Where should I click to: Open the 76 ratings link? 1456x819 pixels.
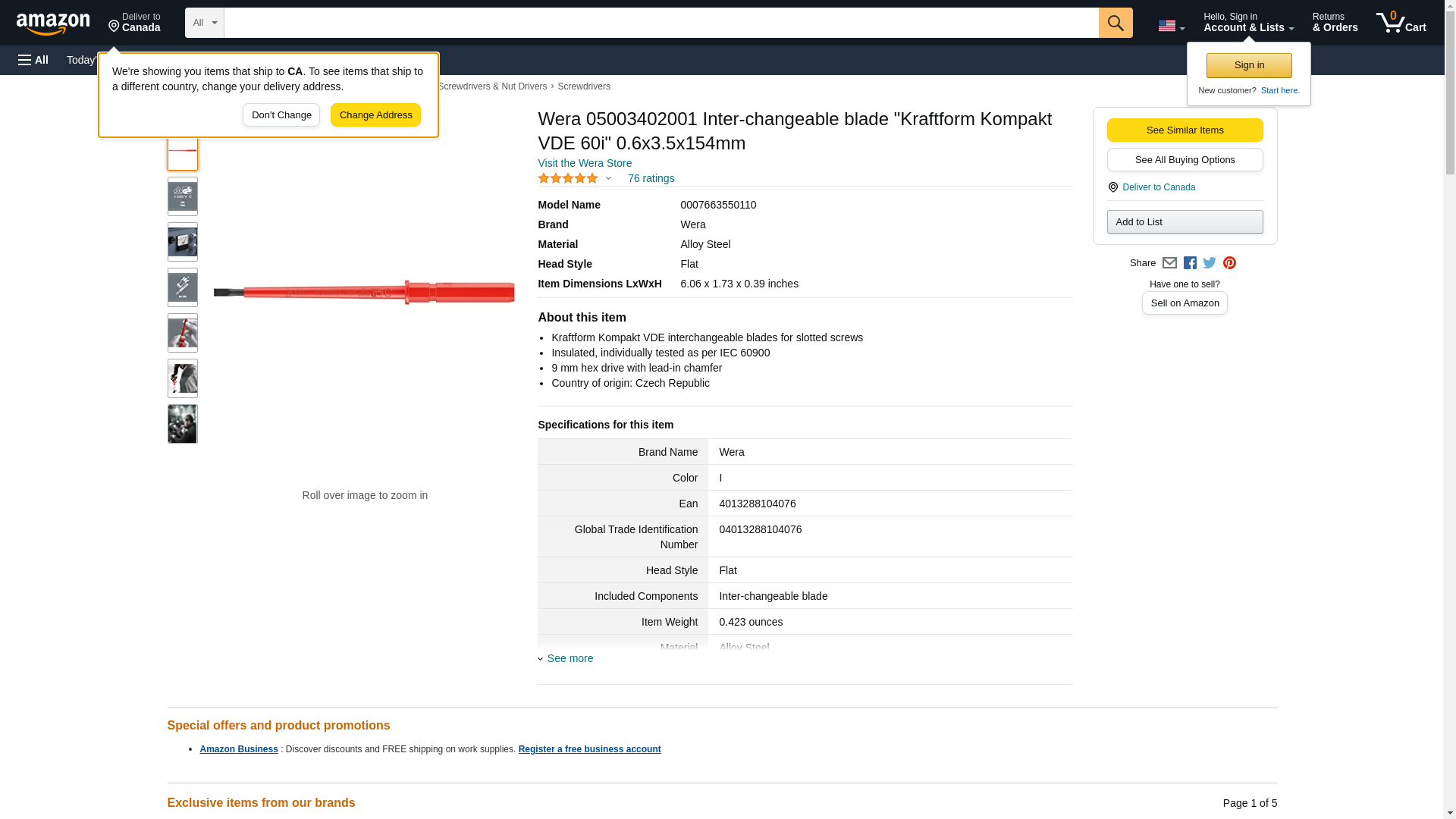[651, 178]
